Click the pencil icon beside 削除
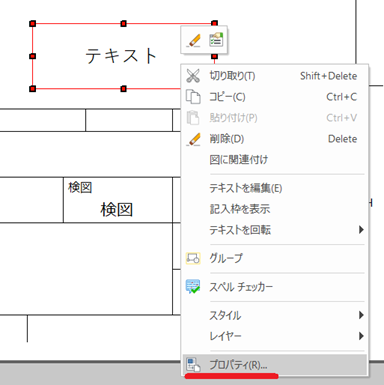 [193, 139]
